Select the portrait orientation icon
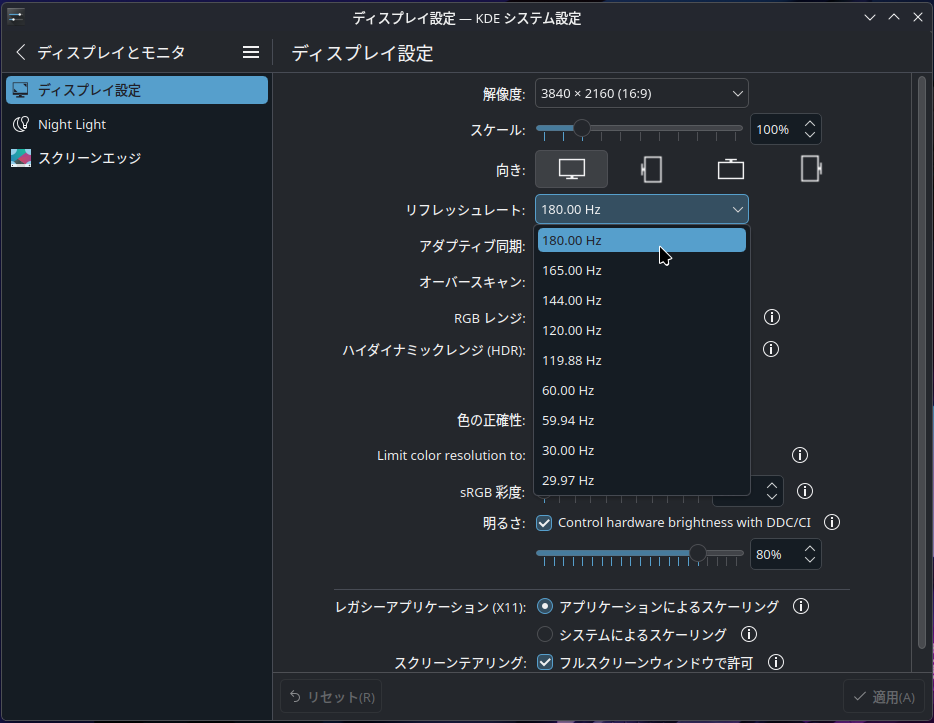Screen dimensions: 934x723 click(x=651, y=168)
